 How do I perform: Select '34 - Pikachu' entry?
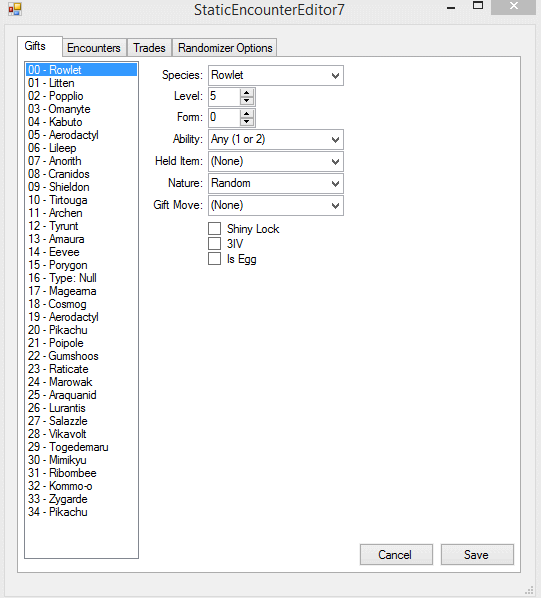pos(81,511)
